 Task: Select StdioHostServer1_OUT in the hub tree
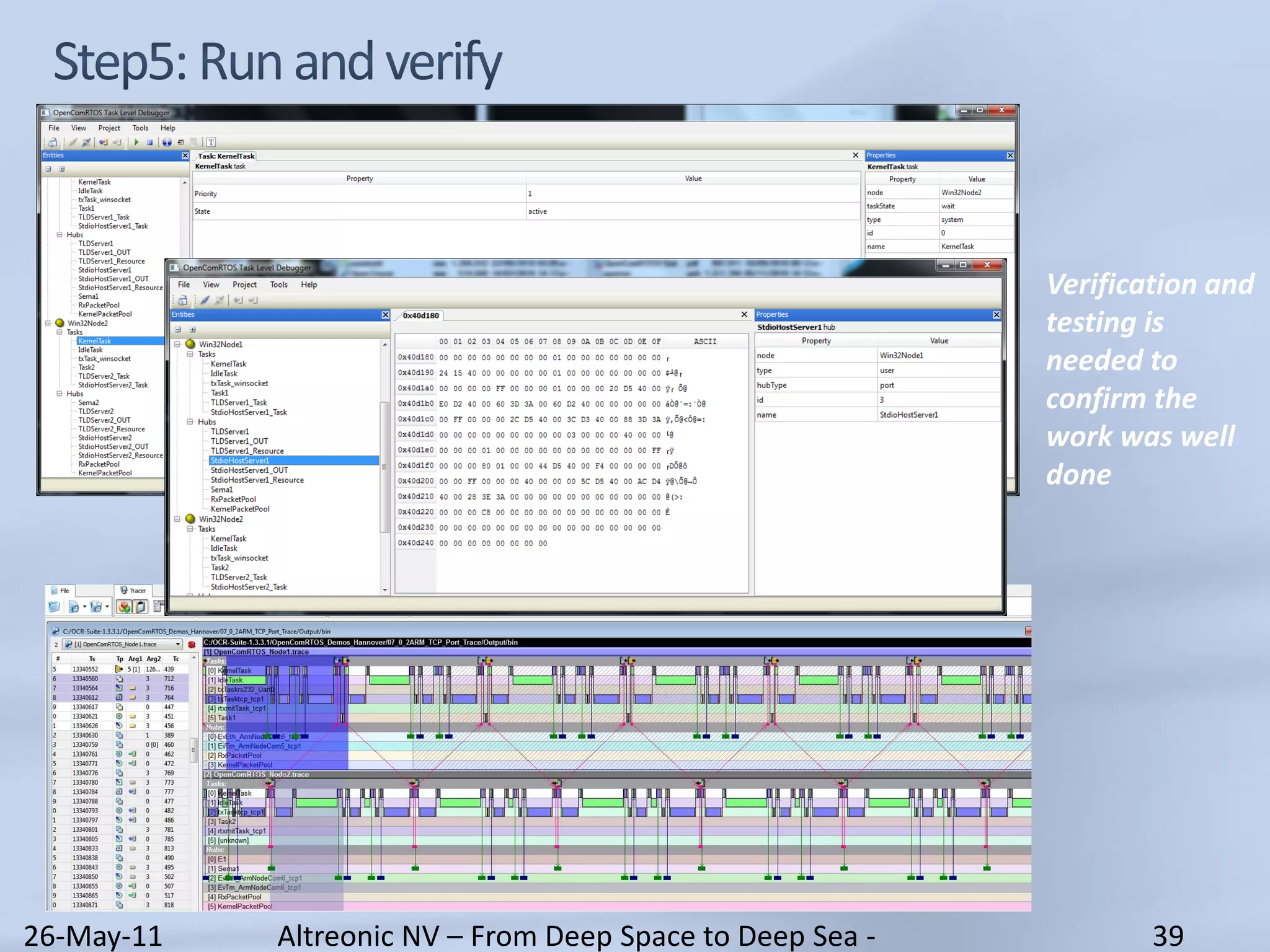tap(249, 470)
